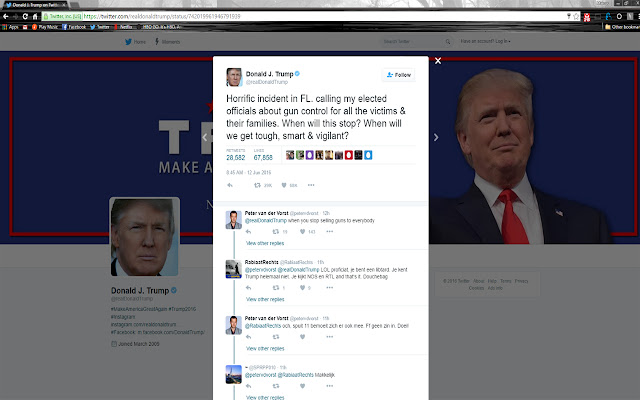Open the Twitter bird logo in navbar
This screenshot has height=400, width=640.
pyautogui.click(x=129, y=42)
